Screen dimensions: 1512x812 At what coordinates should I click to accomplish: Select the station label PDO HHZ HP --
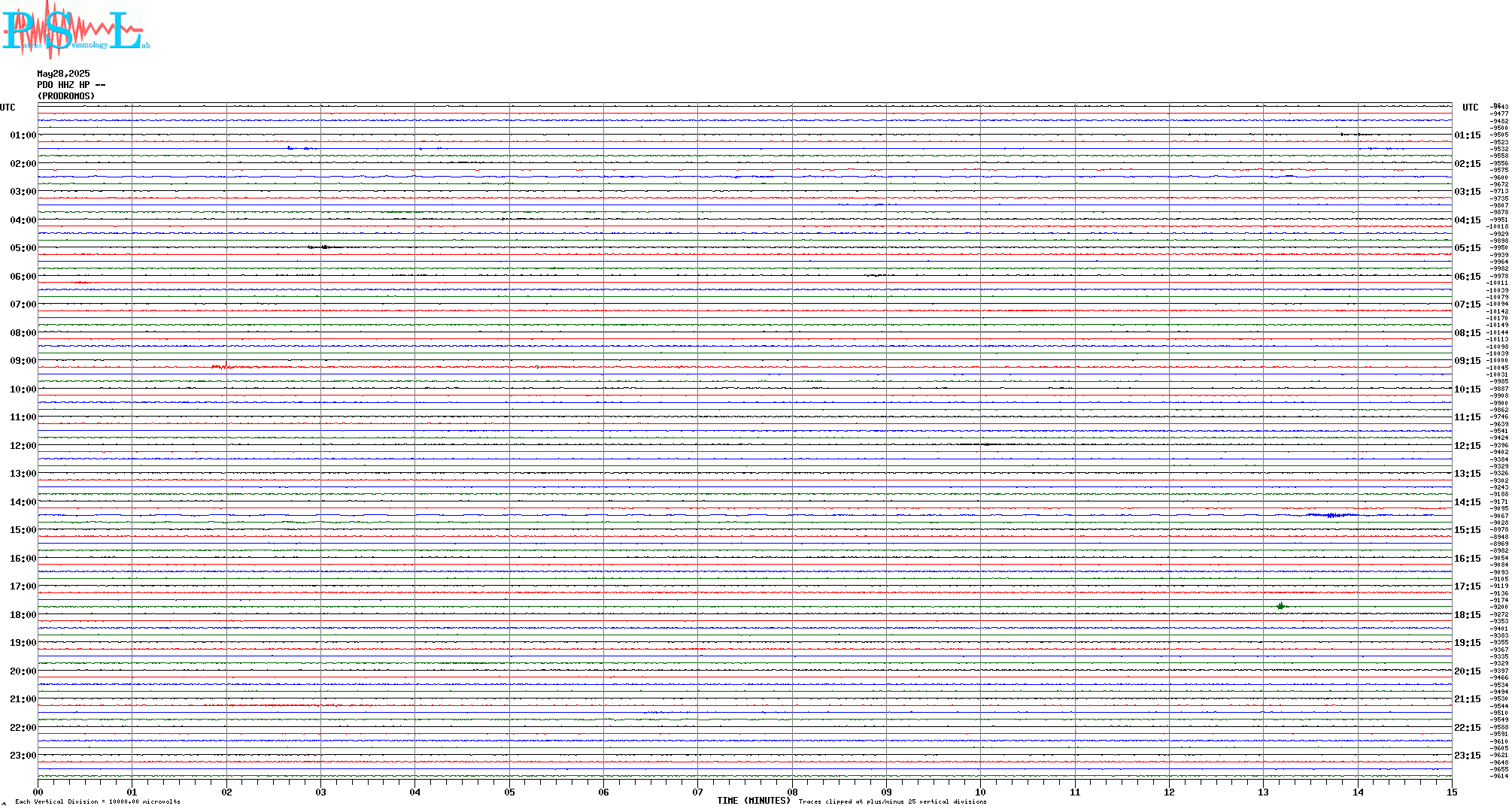(x=71, y=85)
